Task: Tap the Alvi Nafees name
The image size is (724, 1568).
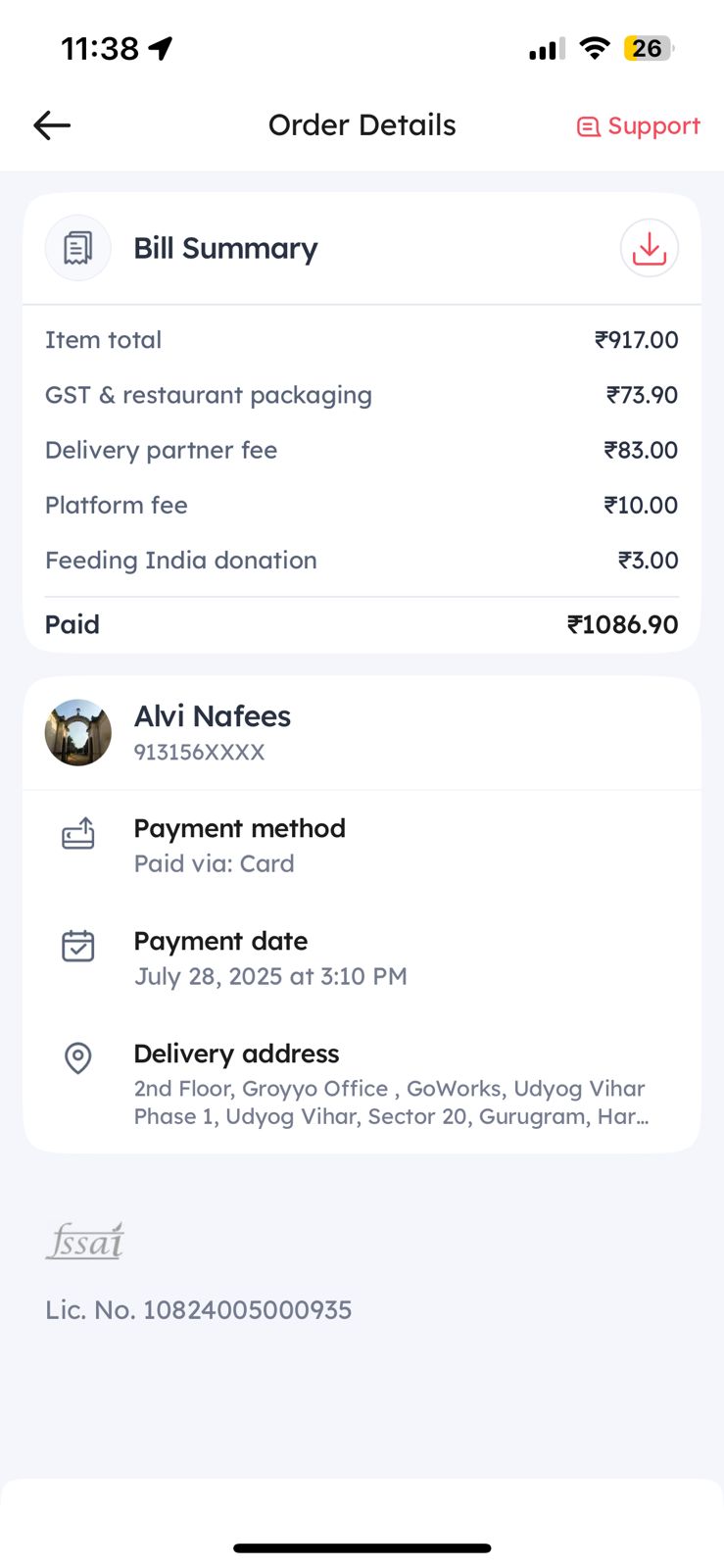Action: point(213,716)
